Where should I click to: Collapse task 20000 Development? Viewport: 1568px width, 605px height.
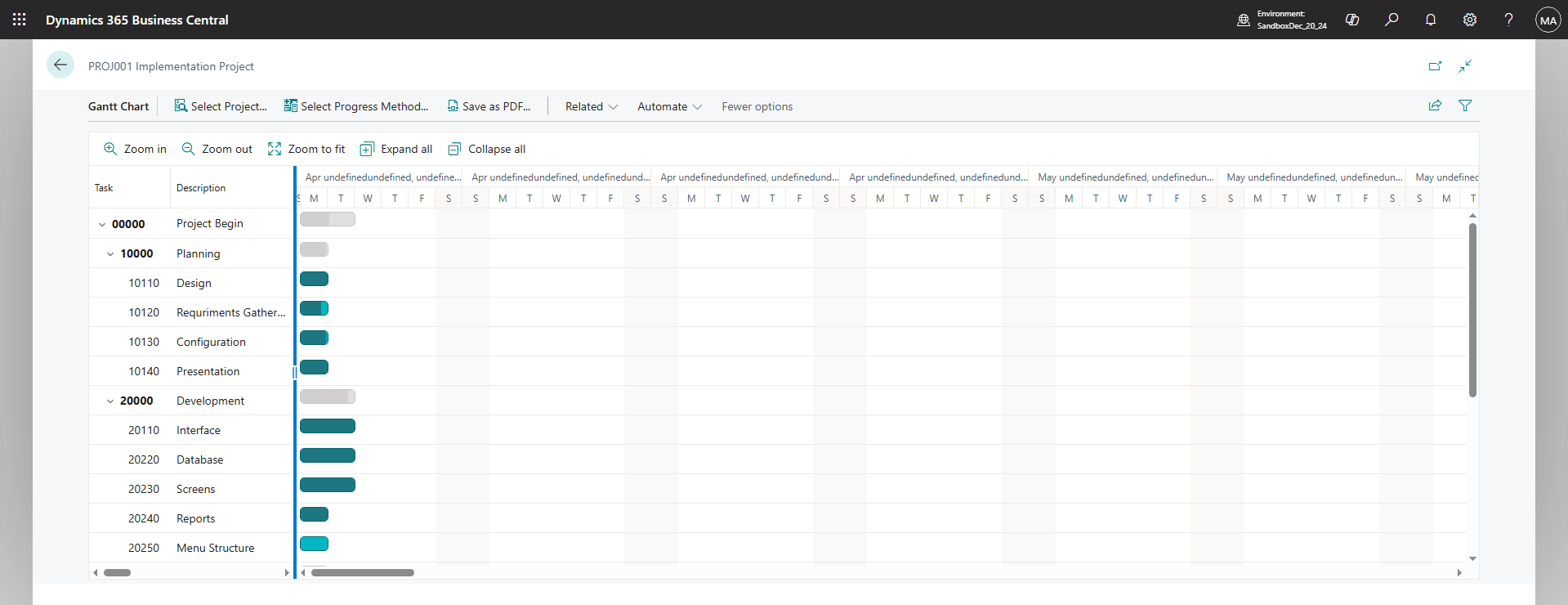click(110, 401)
